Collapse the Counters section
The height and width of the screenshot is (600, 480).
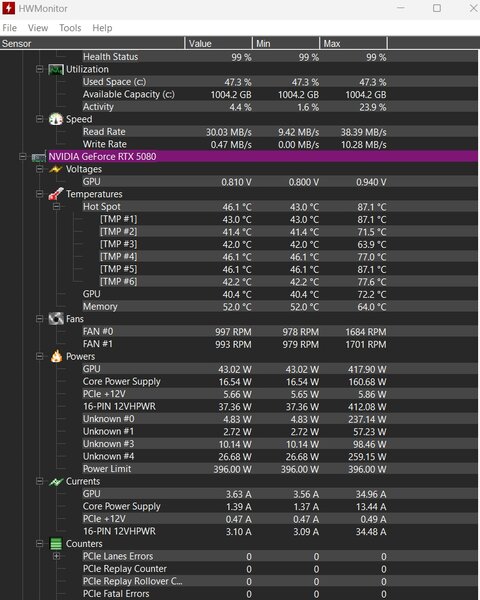[39, 544]
